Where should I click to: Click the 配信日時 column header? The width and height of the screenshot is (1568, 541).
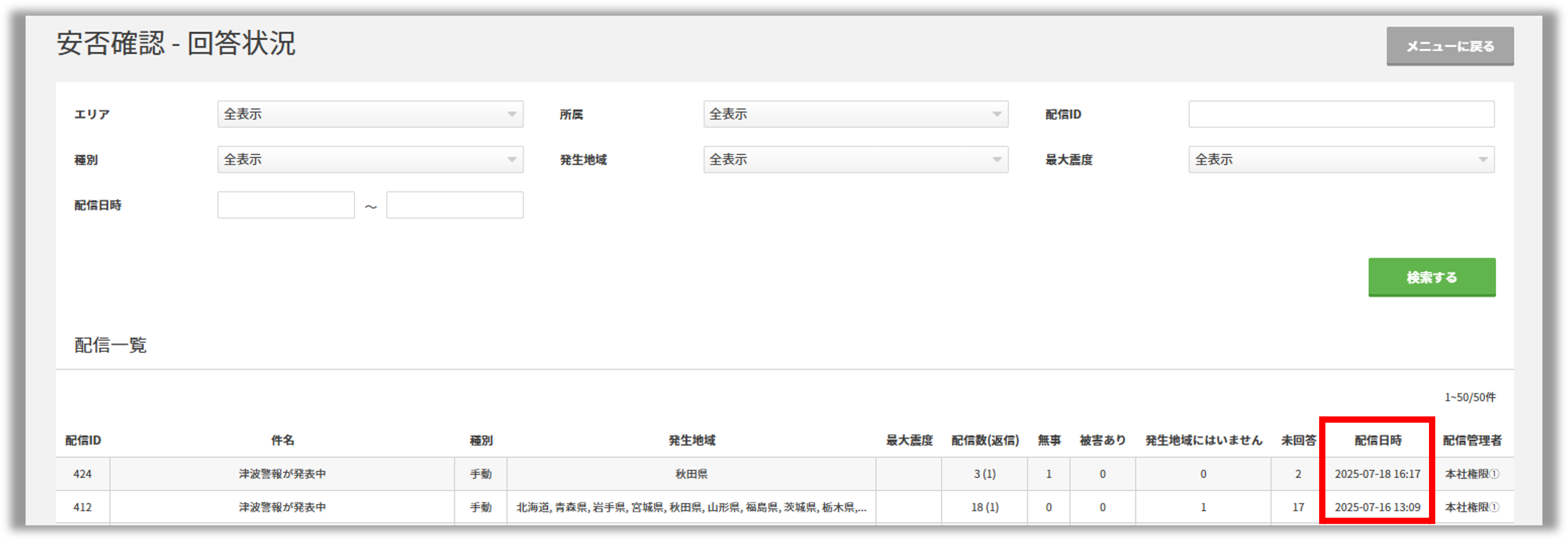point(1378,440)
